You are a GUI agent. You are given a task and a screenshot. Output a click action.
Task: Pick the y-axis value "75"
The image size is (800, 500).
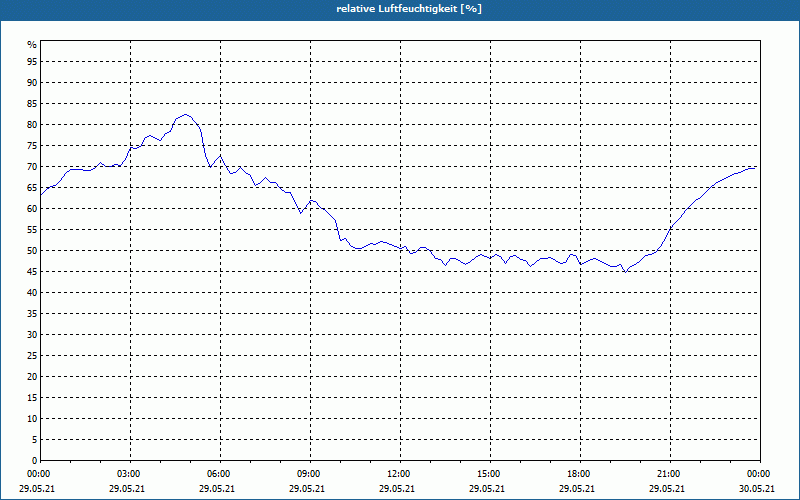(32, 145)
